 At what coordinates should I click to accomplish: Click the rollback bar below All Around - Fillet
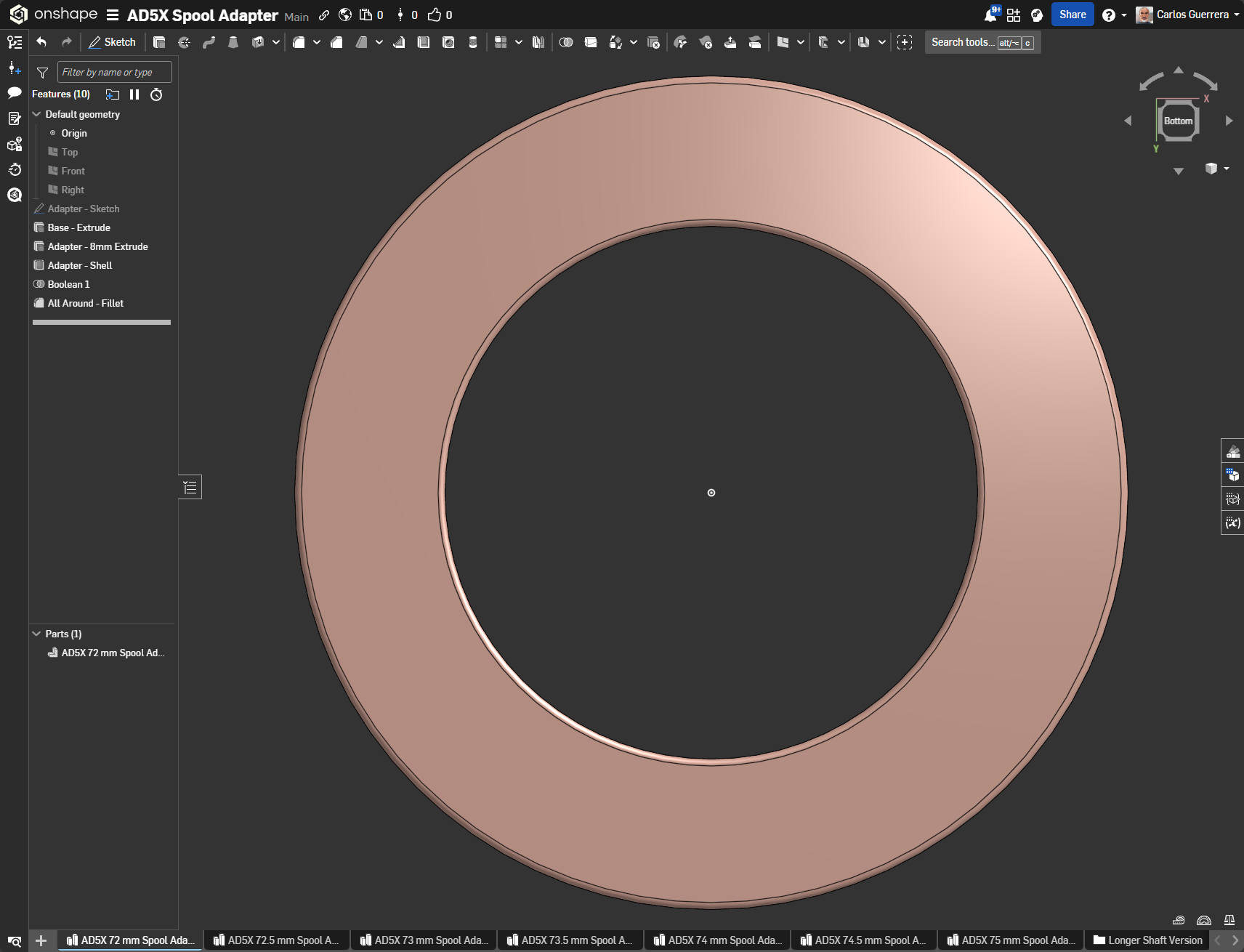coord(102,322)
